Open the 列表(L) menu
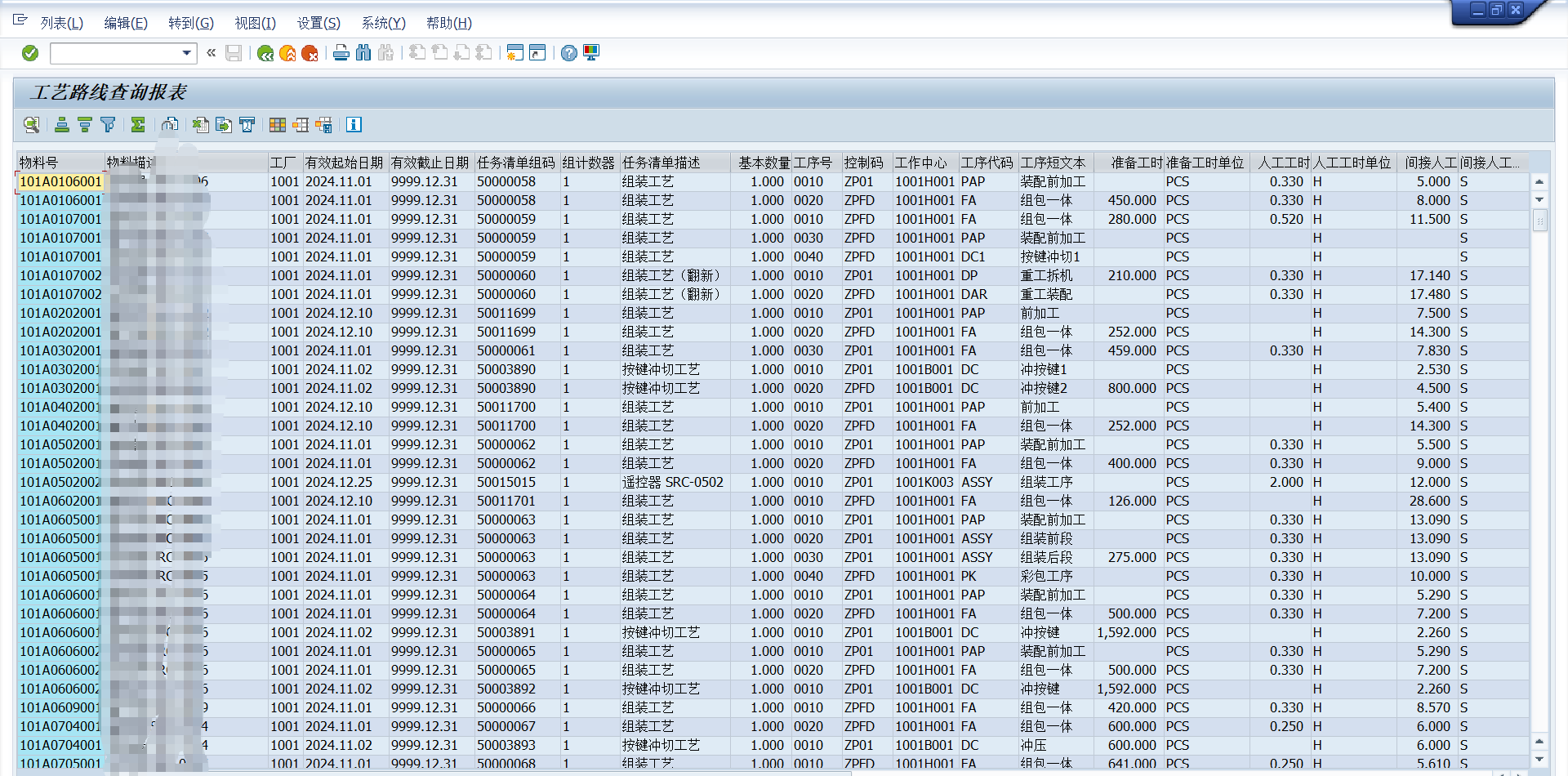The width and height of the screenshot is (1568, 776). (62, 23)
